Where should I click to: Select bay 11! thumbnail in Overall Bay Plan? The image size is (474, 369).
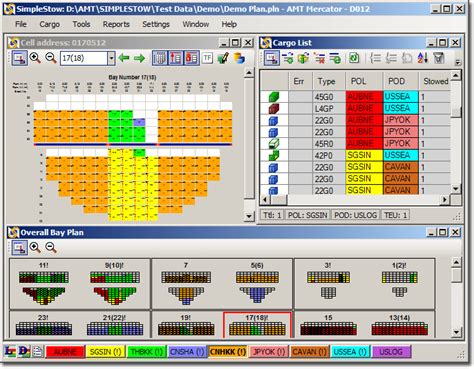coord(44,284)
